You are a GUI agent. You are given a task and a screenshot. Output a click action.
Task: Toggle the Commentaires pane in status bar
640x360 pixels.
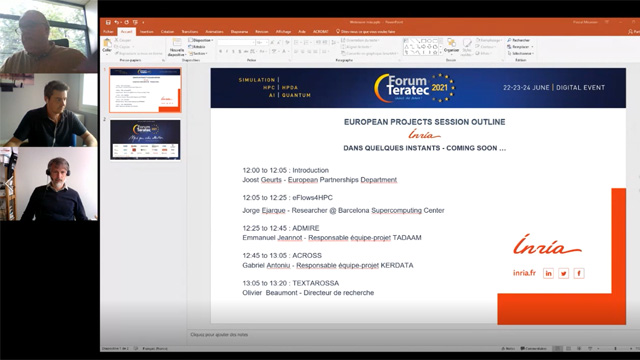534,349
